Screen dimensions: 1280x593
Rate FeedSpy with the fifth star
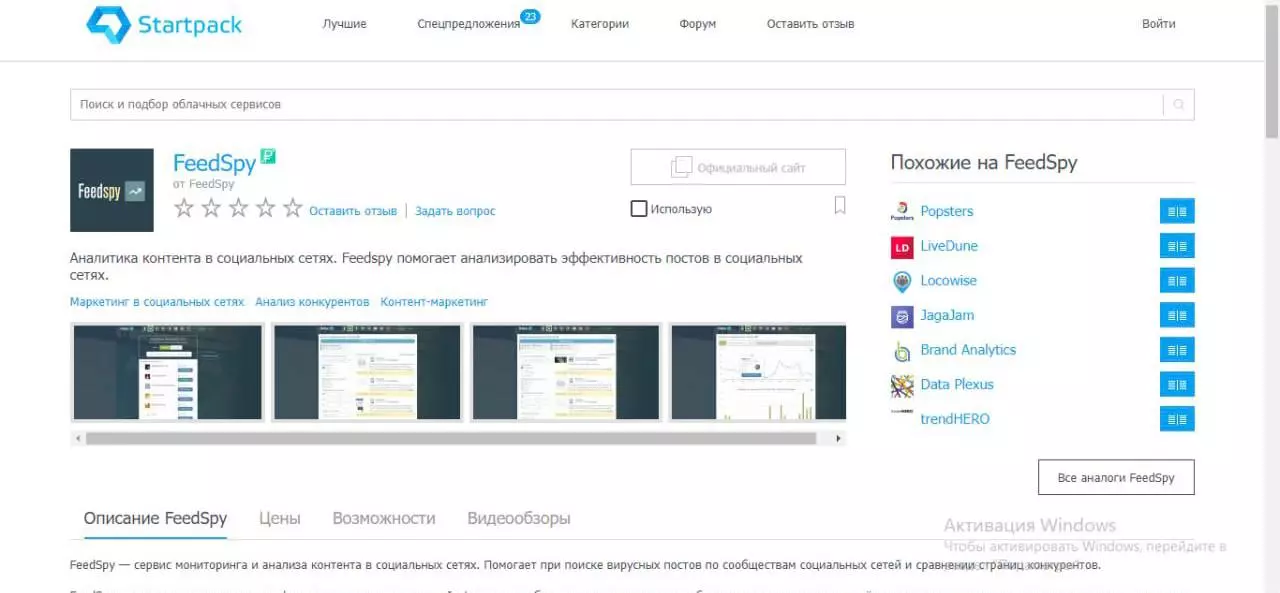coord(292,208)
